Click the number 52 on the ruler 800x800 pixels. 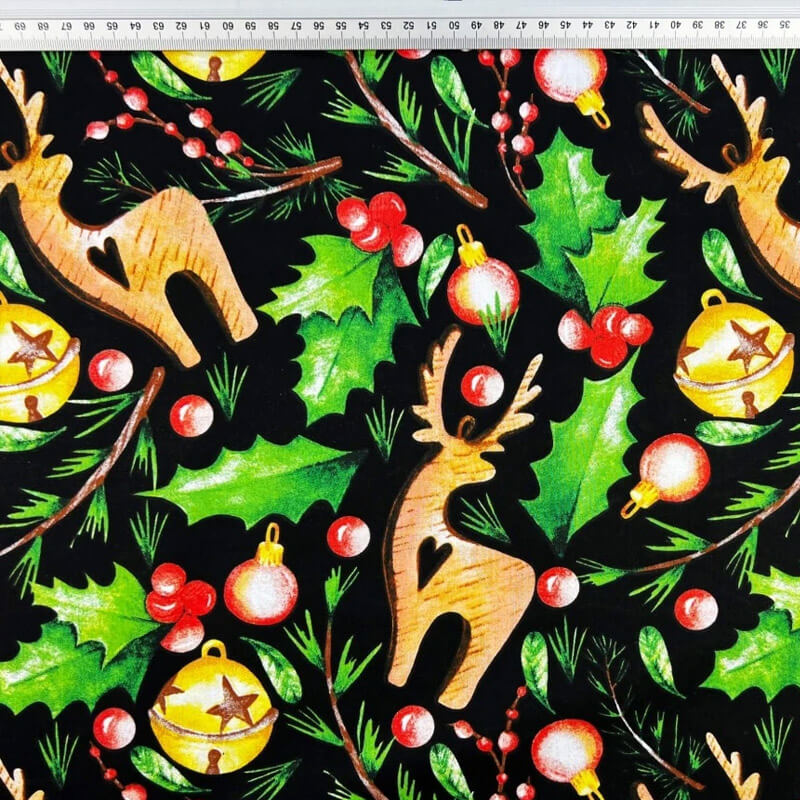pyautogui.click(x=408, y=24)
